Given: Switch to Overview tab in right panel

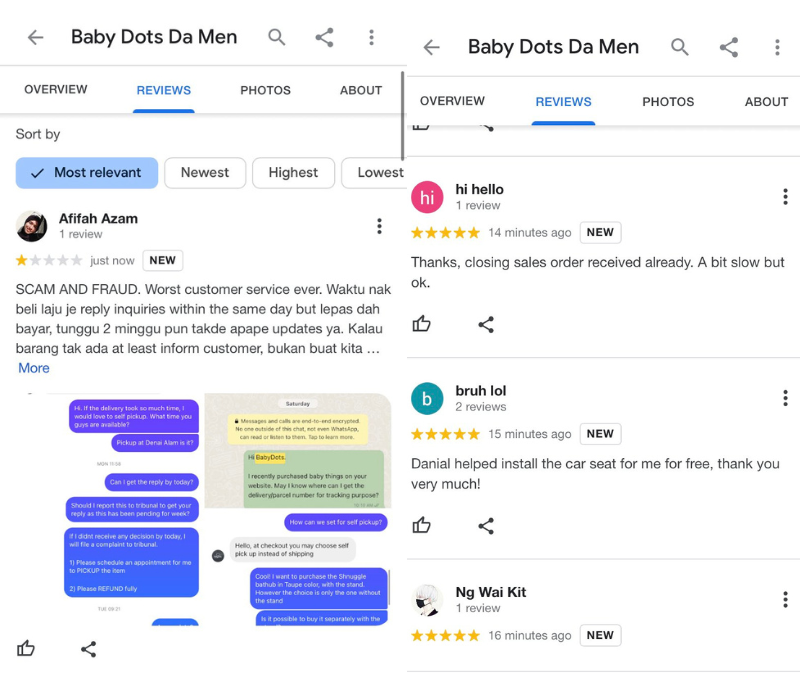Looking at the screenshot, I should click(452, 101).
